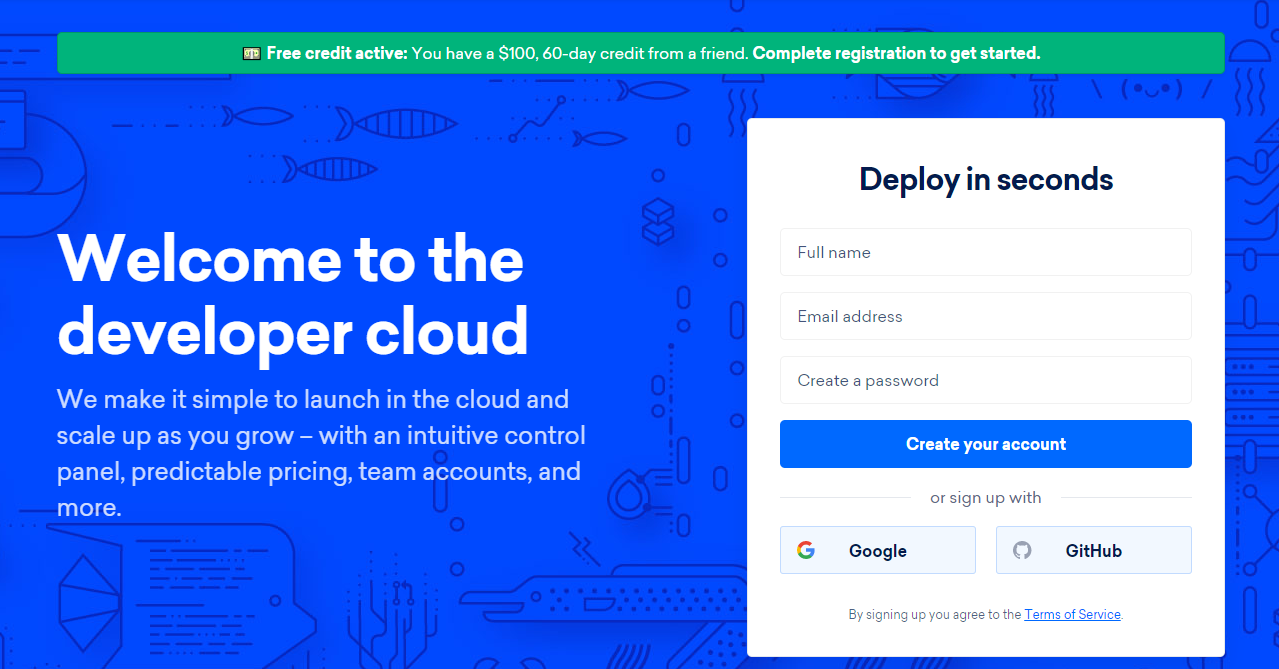Click the water droplet icon in background
The width and height of the screenshot is (1279, 669).
[630, 496]
